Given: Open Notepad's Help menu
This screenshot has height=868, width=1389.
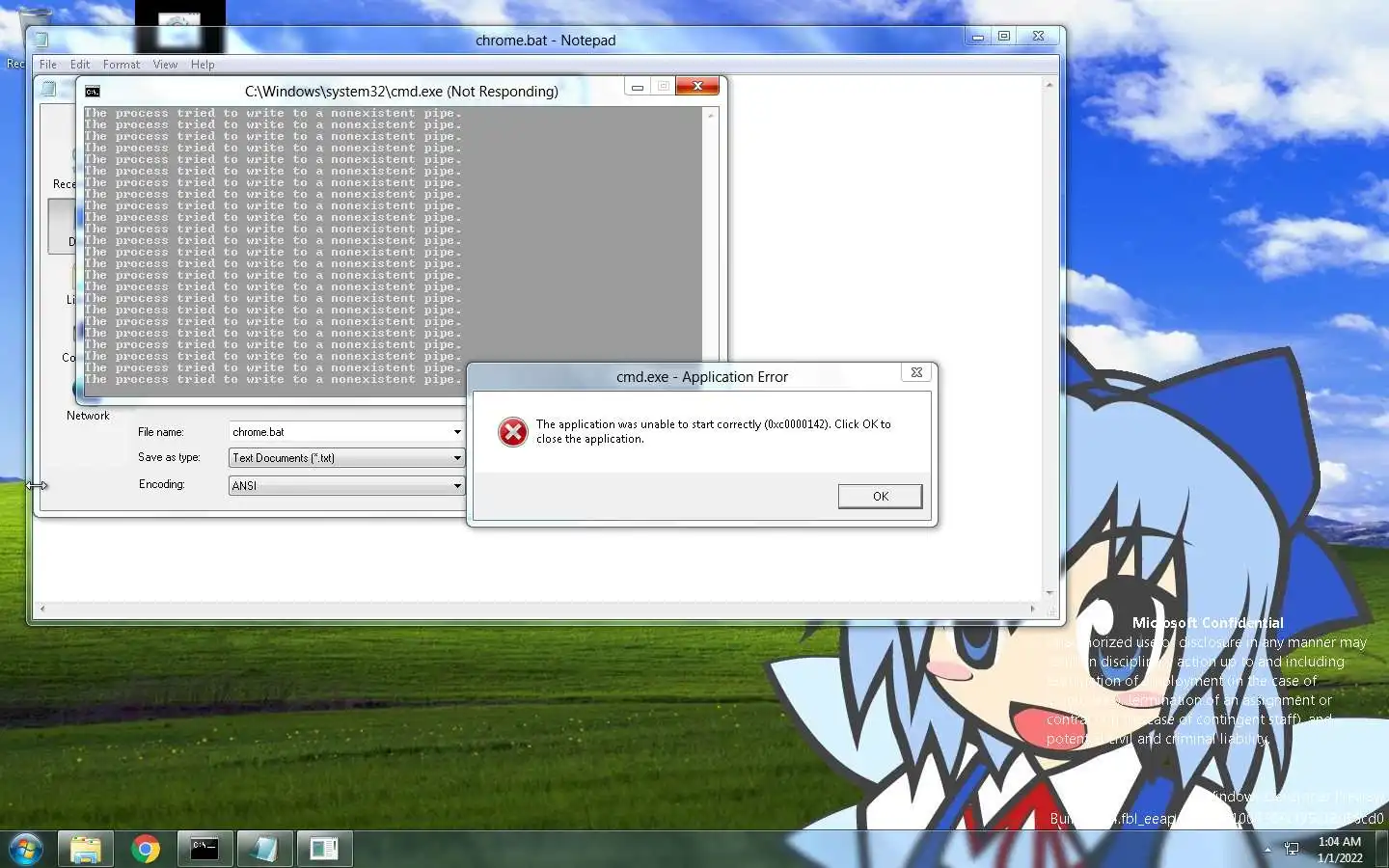Looking at the screenshot, I should (x=203, y=65).
